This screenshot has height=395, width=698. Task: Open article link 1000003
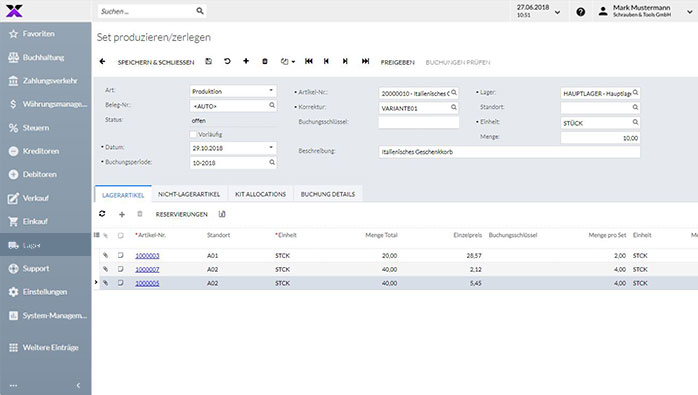click(x=147, y=256)
